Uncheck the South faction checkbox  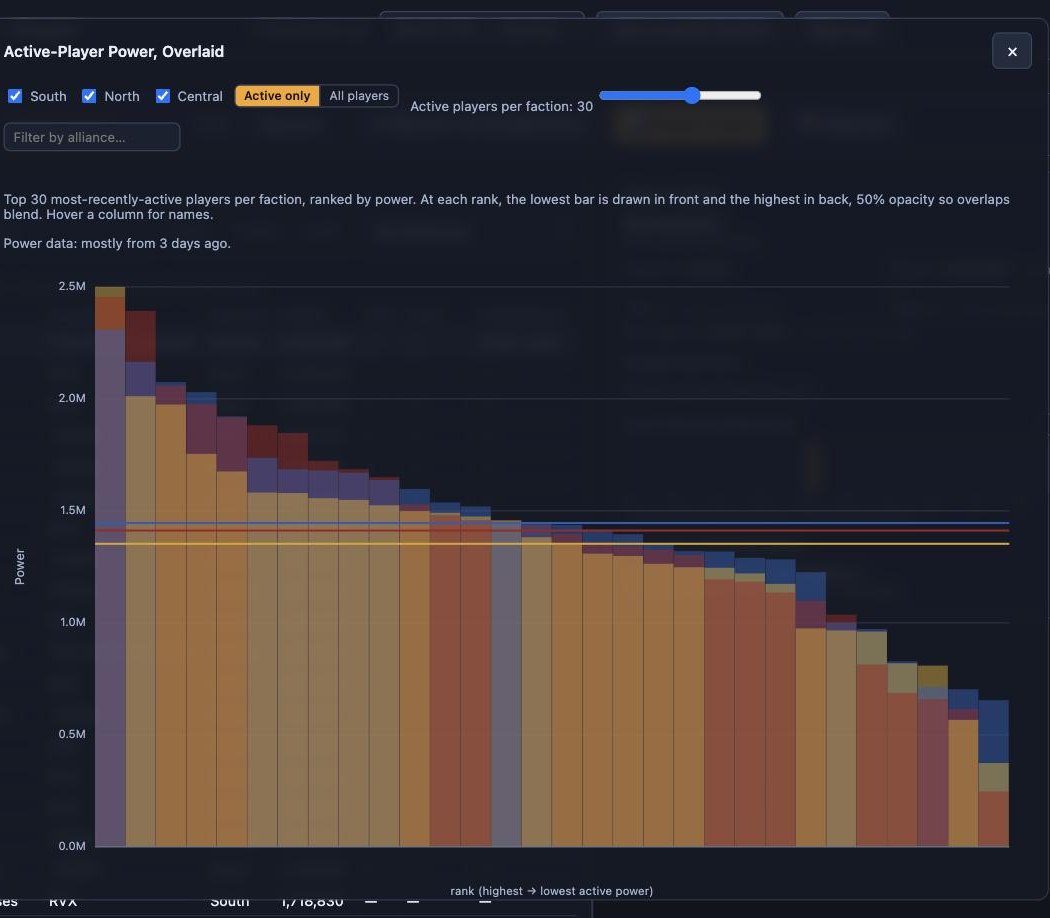[15, 96]
